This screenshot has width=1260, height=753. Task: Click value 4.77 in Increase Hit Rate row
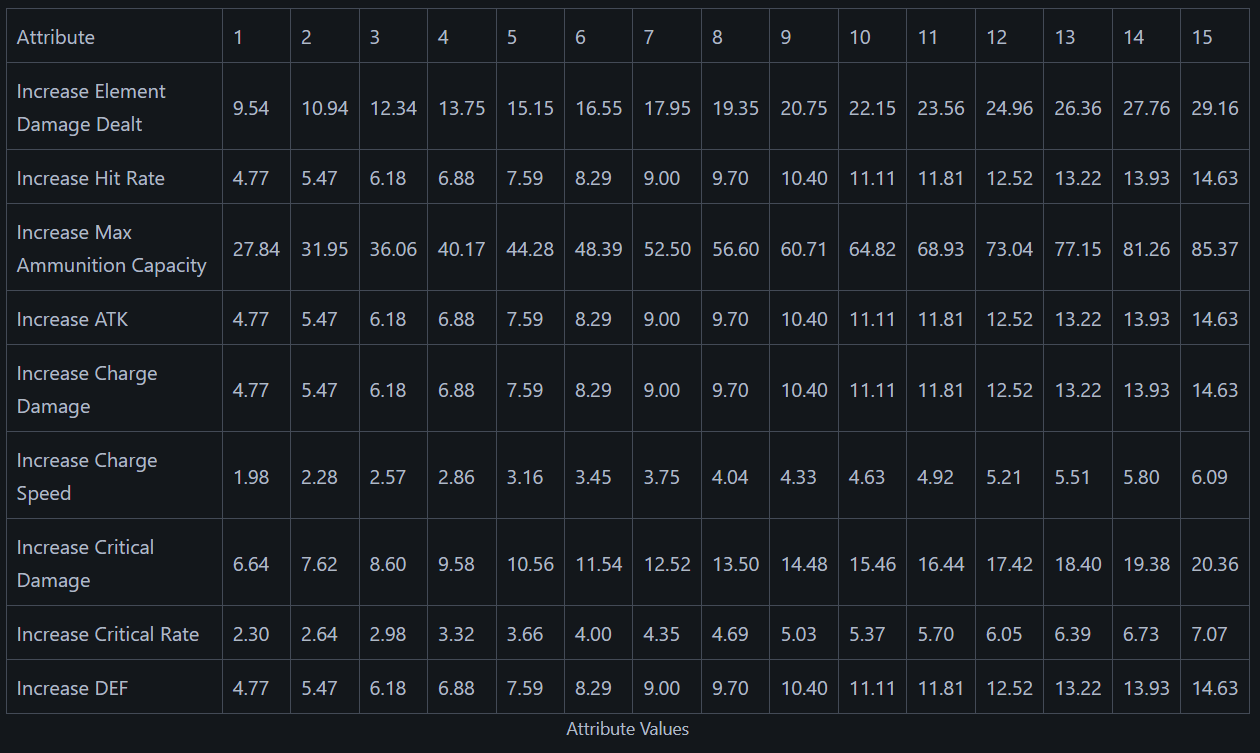[x=251, y=178]
